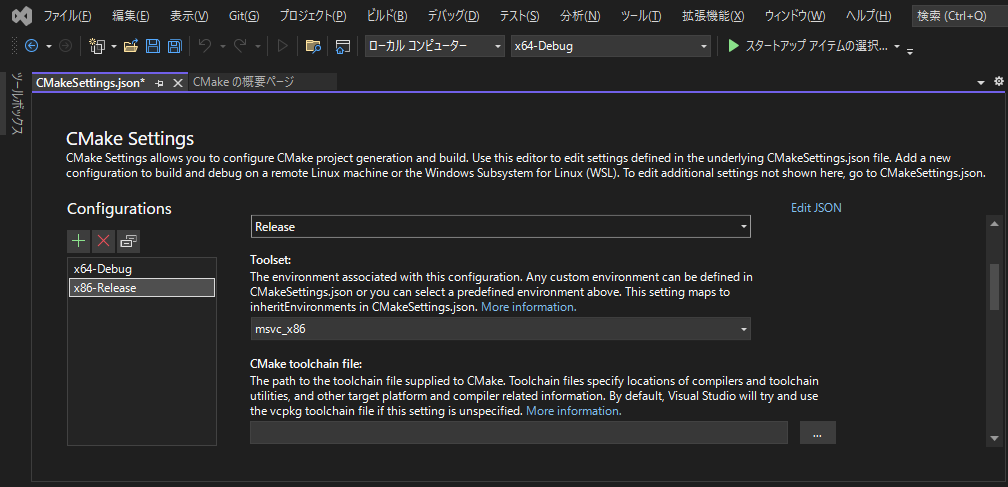
Task: Open the Release configuration type dropdown
Action: [x=500, y=227]
